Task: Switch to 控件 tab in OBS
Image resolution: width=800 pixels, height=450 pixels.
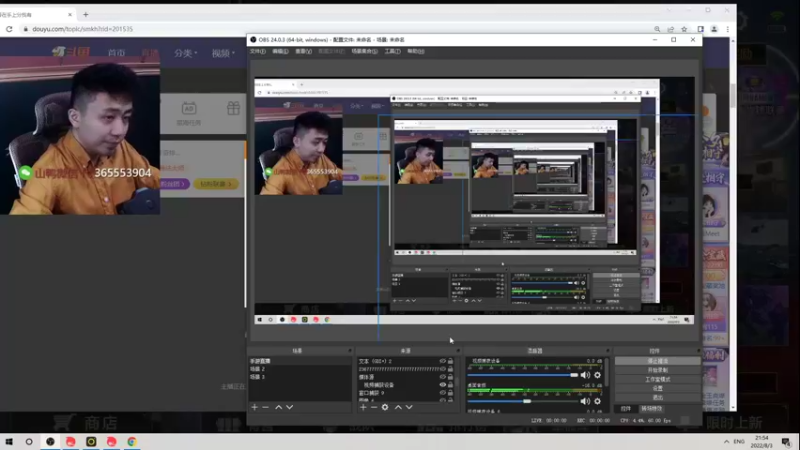Action: point(626,409)
